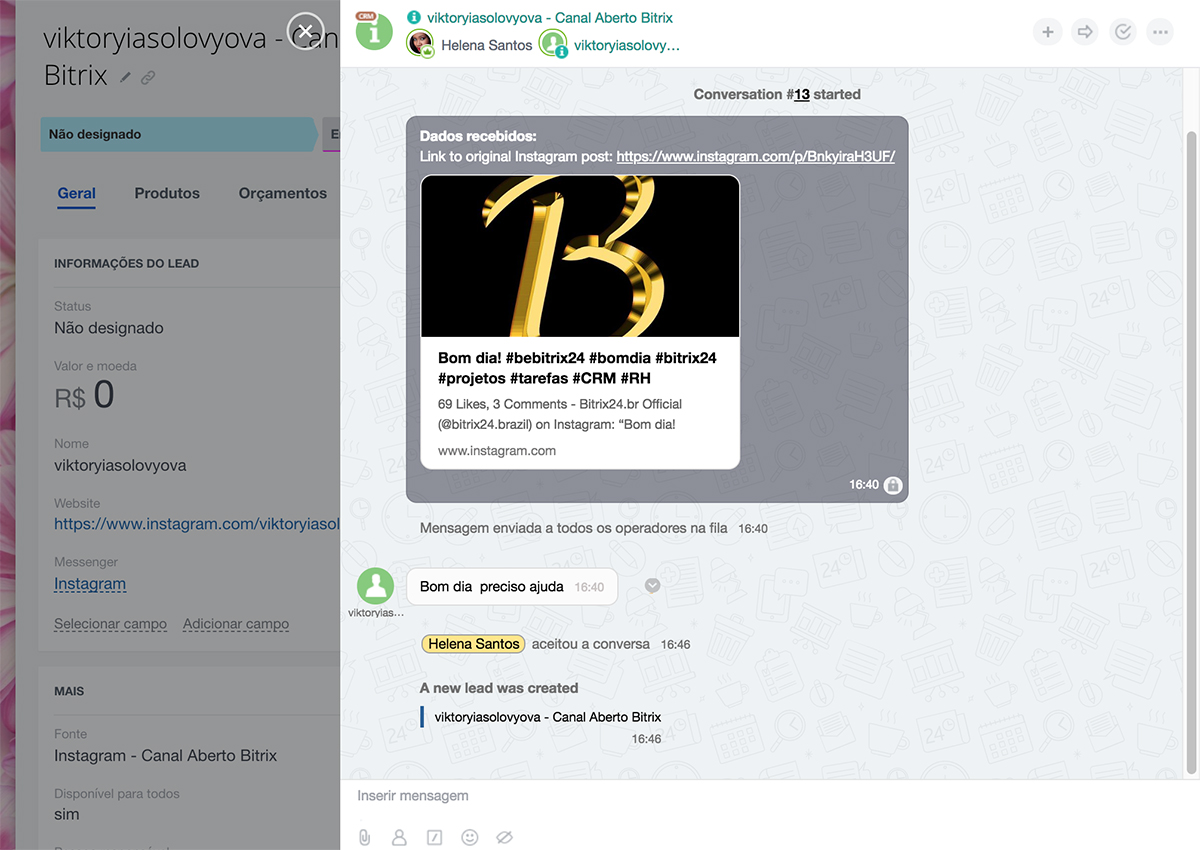Click the gold B Instagram post thumbnail
Screen dimensions: 1200x850
coord(580,256)
